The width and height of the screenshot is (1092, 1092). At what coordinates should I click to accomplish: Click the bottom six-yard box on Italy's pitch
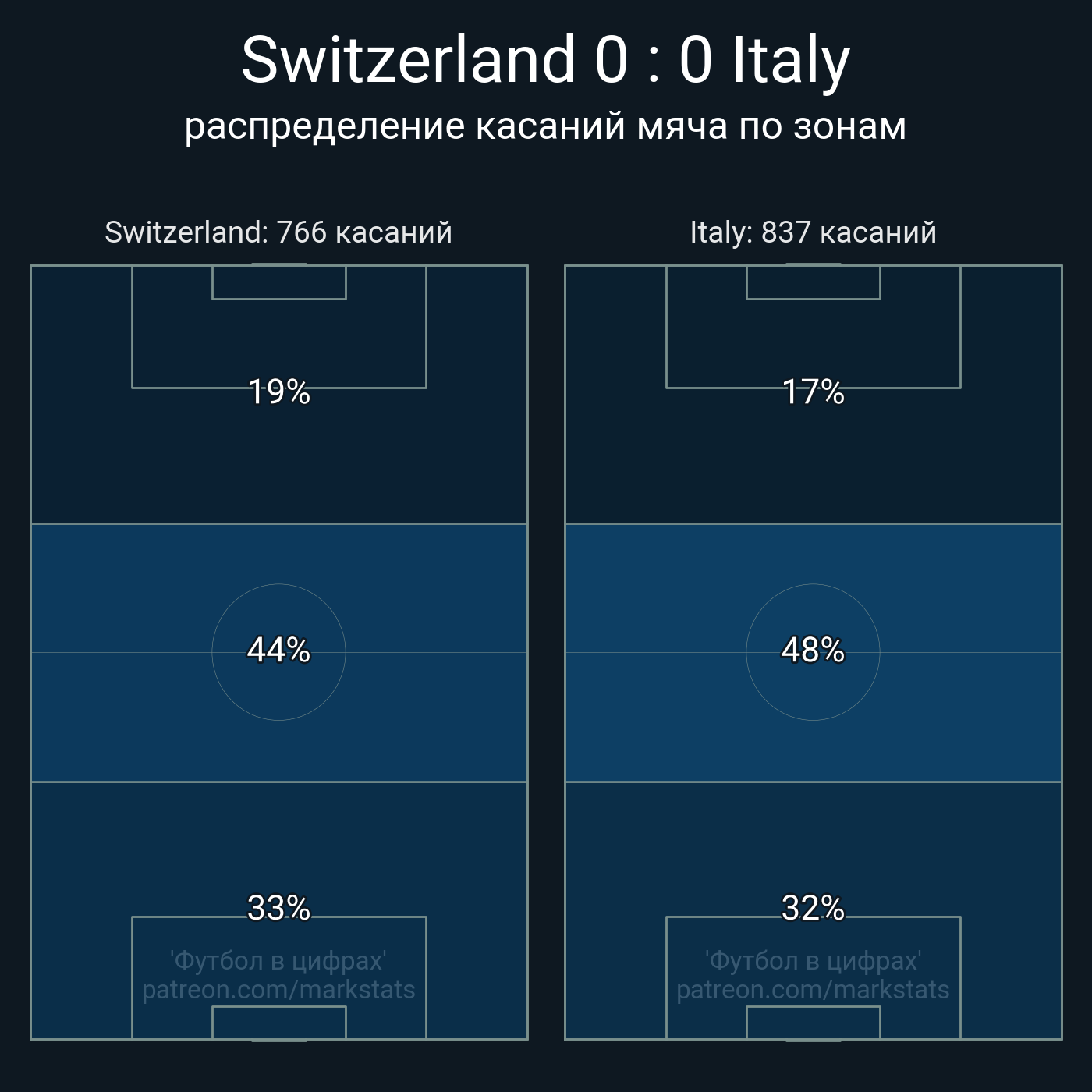click(x=813, y=1023)
